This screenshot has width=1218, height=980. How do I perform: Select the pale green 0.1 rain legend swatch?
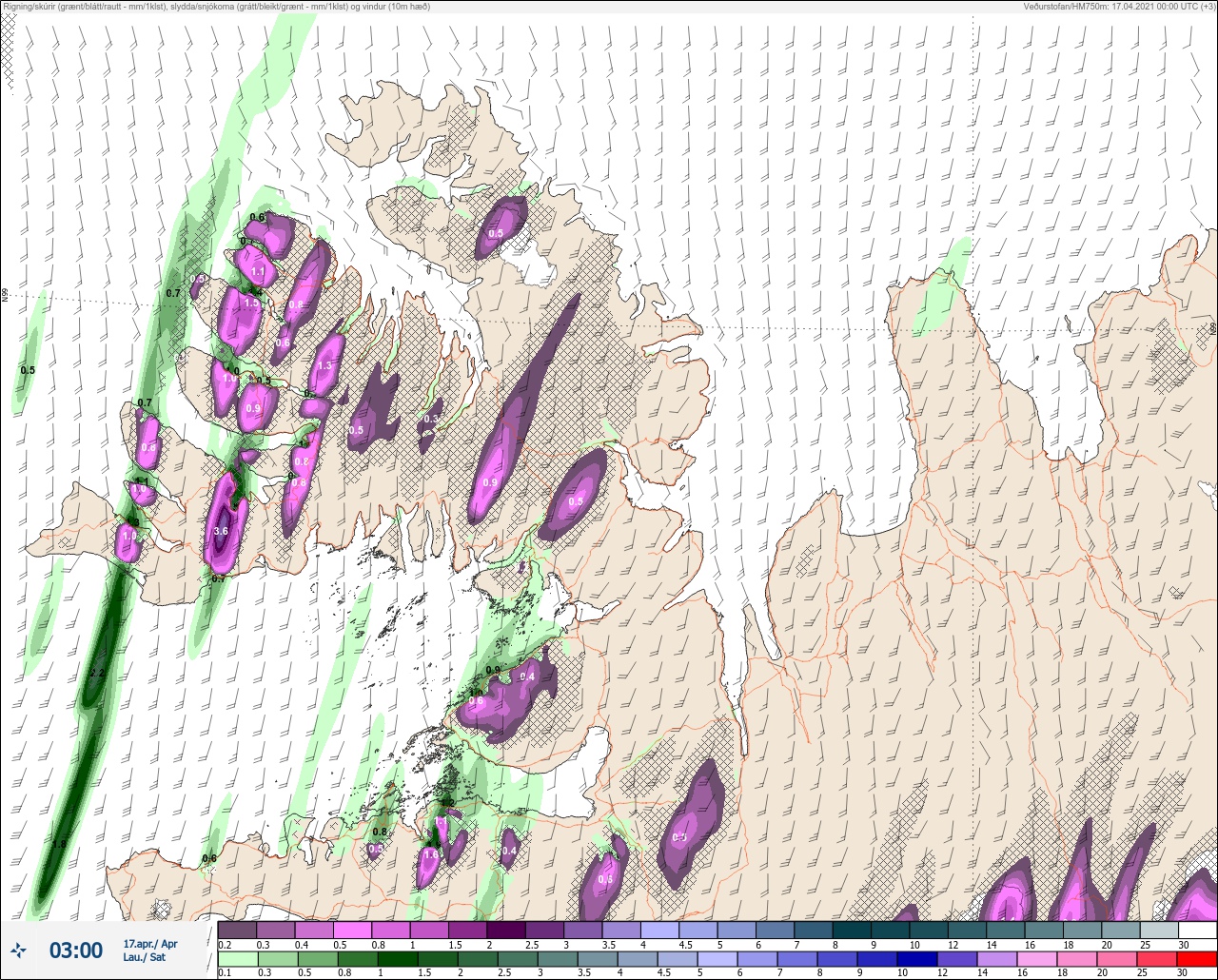[x=237, y=959]
